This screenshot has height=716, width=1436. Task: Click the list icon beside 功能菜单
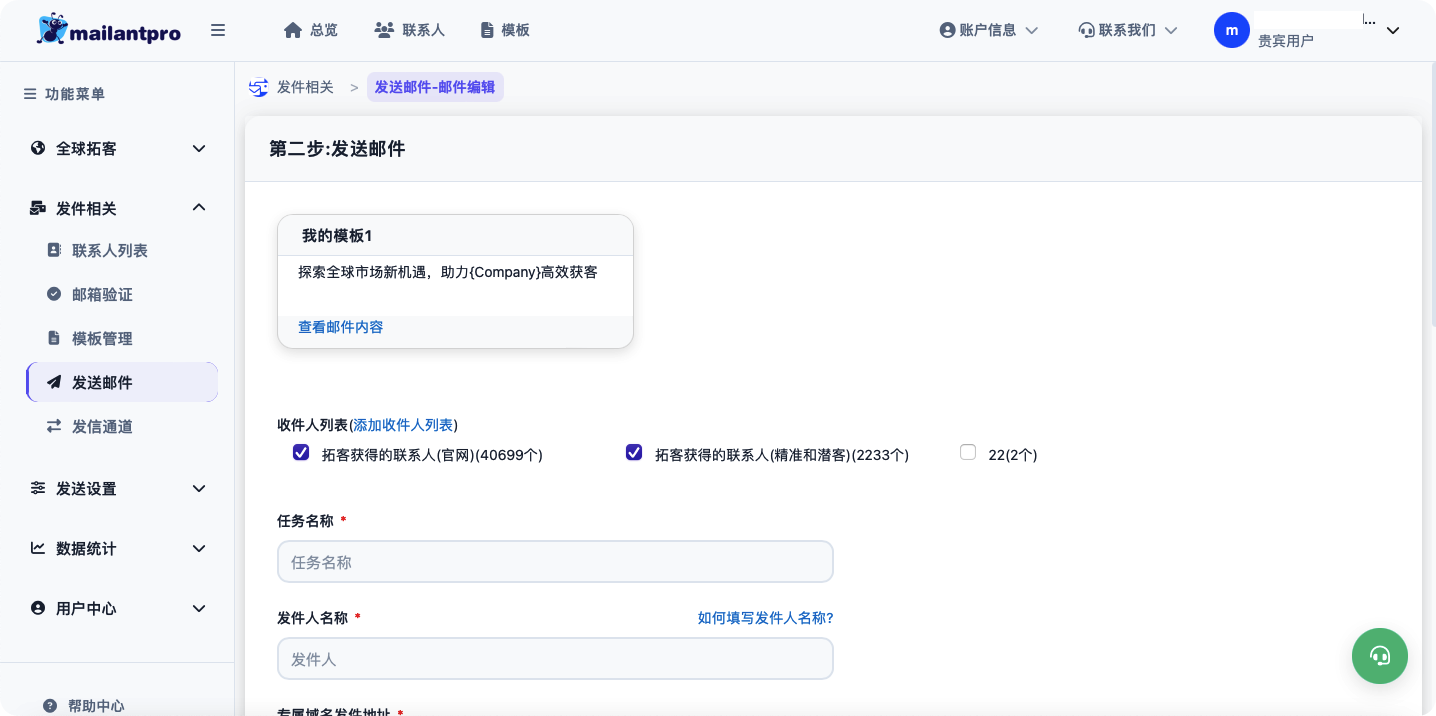pos(30,94)
